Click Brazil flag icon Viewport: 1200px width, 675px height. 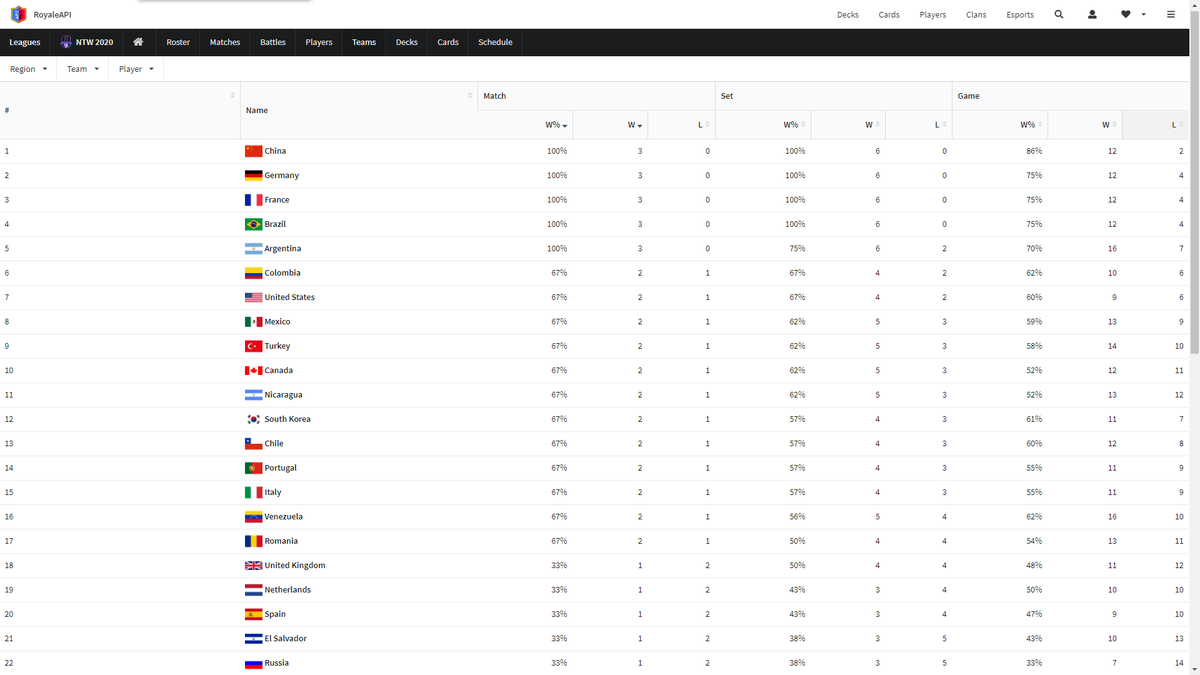[254, 224]
